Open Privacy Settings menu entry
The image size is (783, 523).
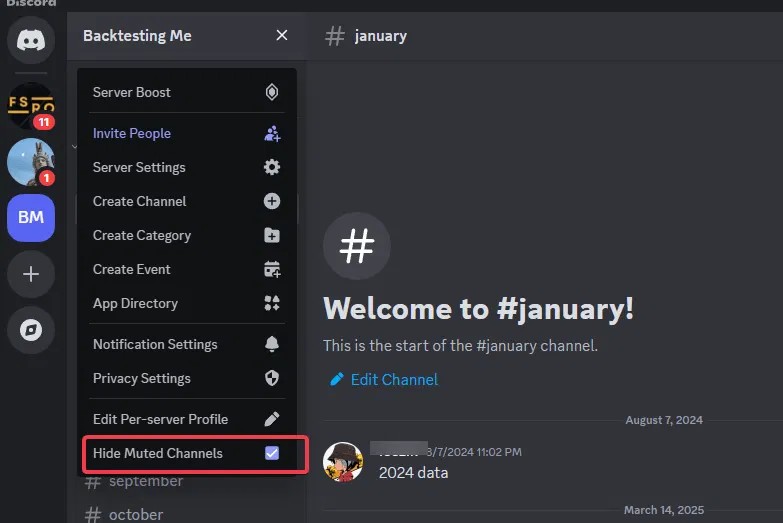142,378
